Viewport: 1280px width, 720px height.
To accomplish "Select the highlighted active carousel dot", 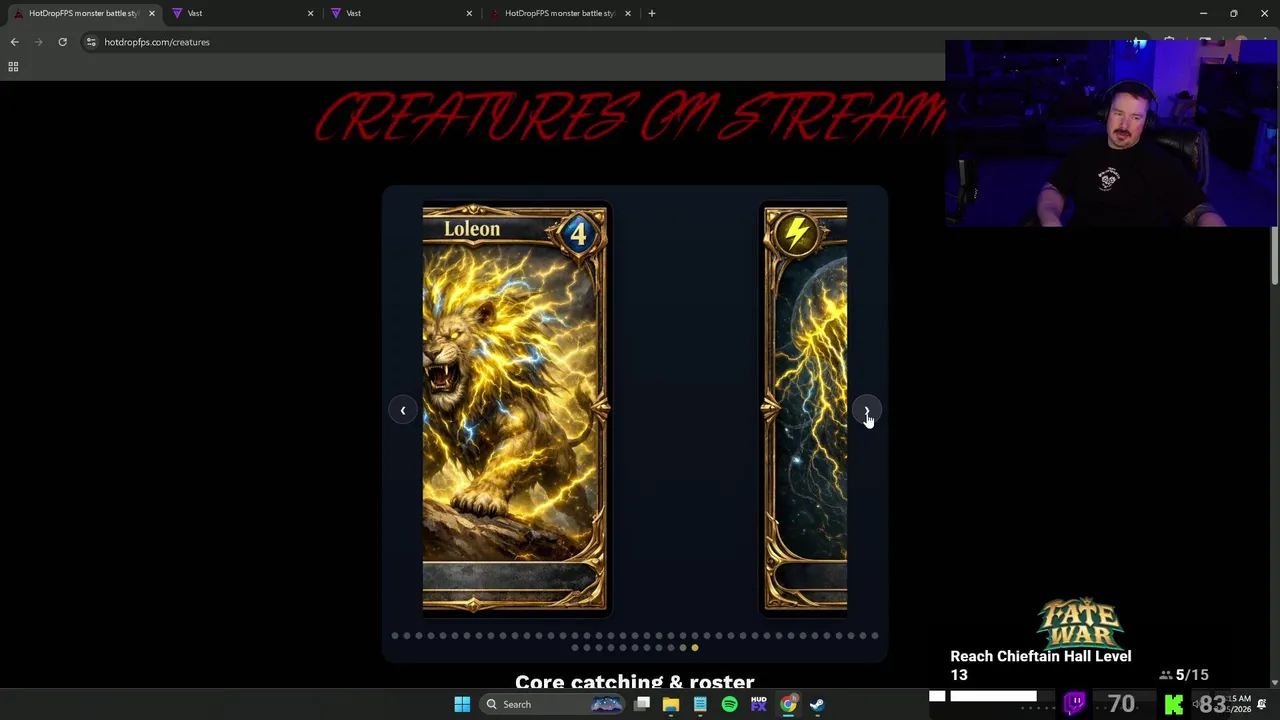I will coord(695,648).
